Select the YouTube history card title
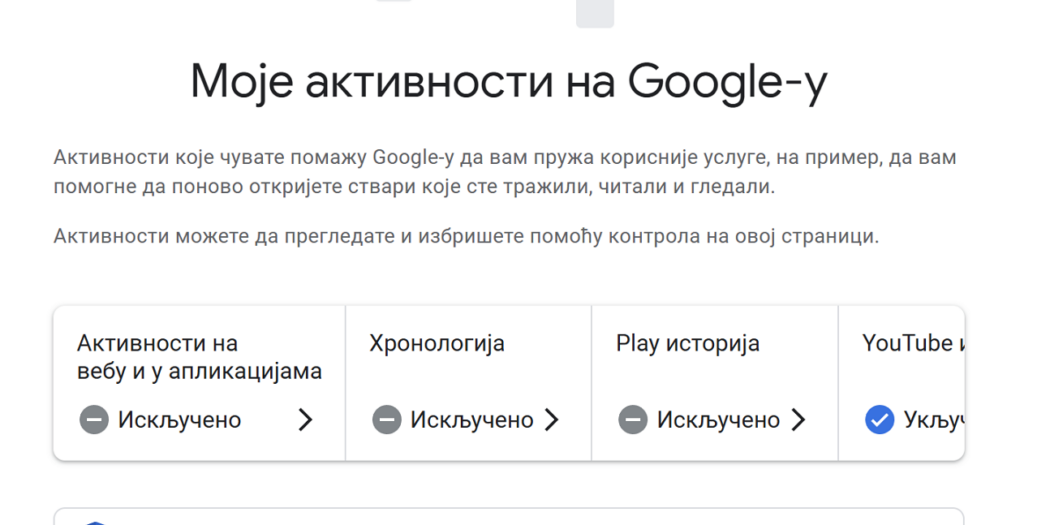The width and height of the screenshot is (1050, 525). (912, 344)
